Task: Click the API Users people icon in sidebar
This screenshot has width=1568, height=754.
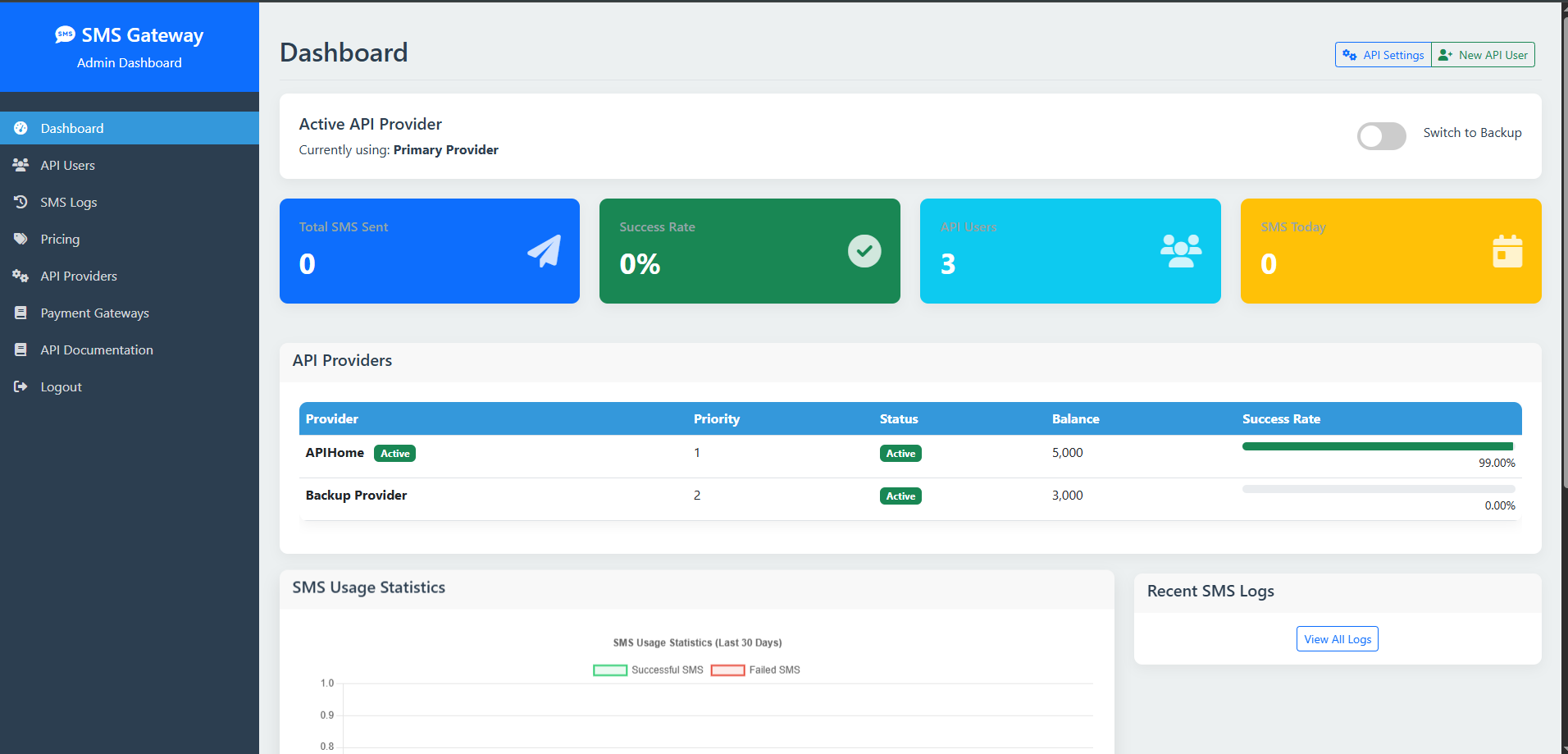Action: pos(21,165)
